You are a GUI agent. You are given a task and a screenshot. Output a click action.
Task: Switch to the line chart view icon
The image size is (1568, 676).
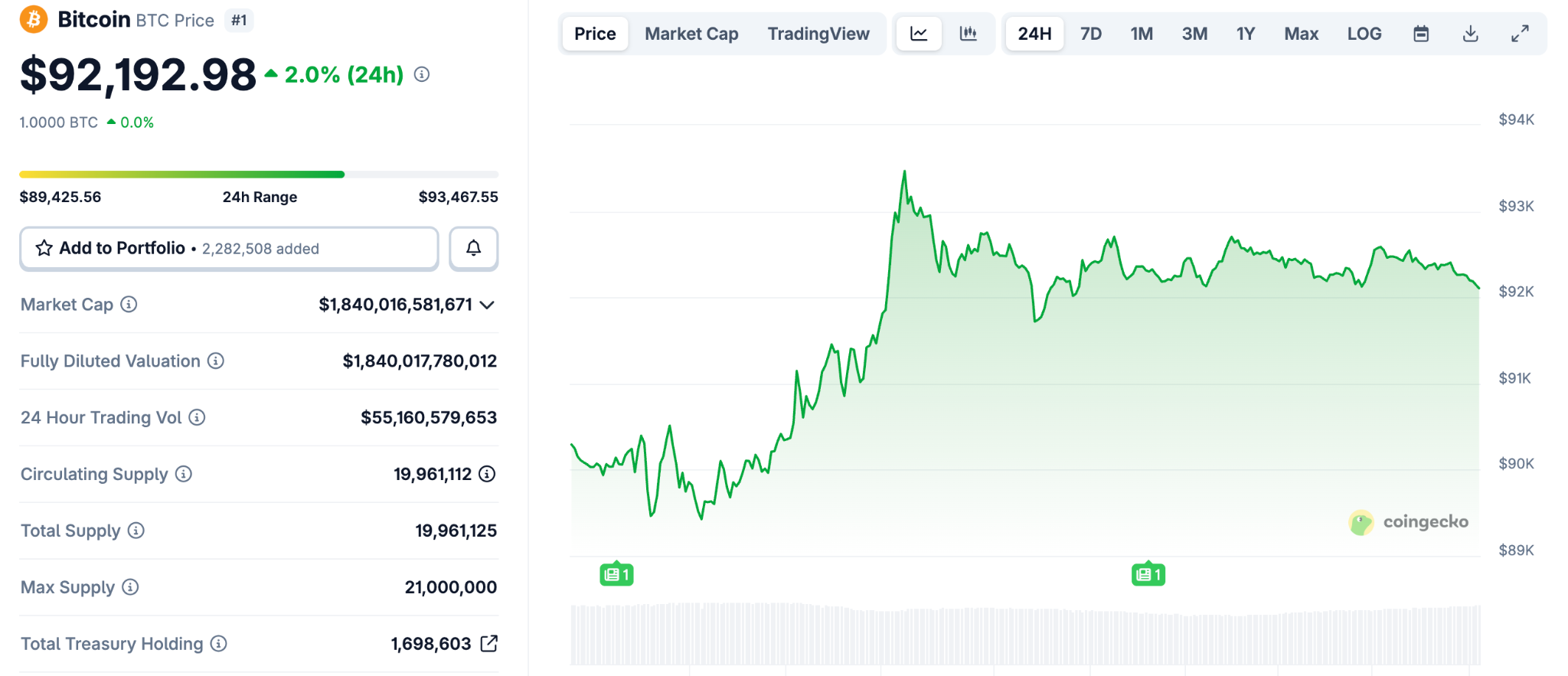point(919,34)
